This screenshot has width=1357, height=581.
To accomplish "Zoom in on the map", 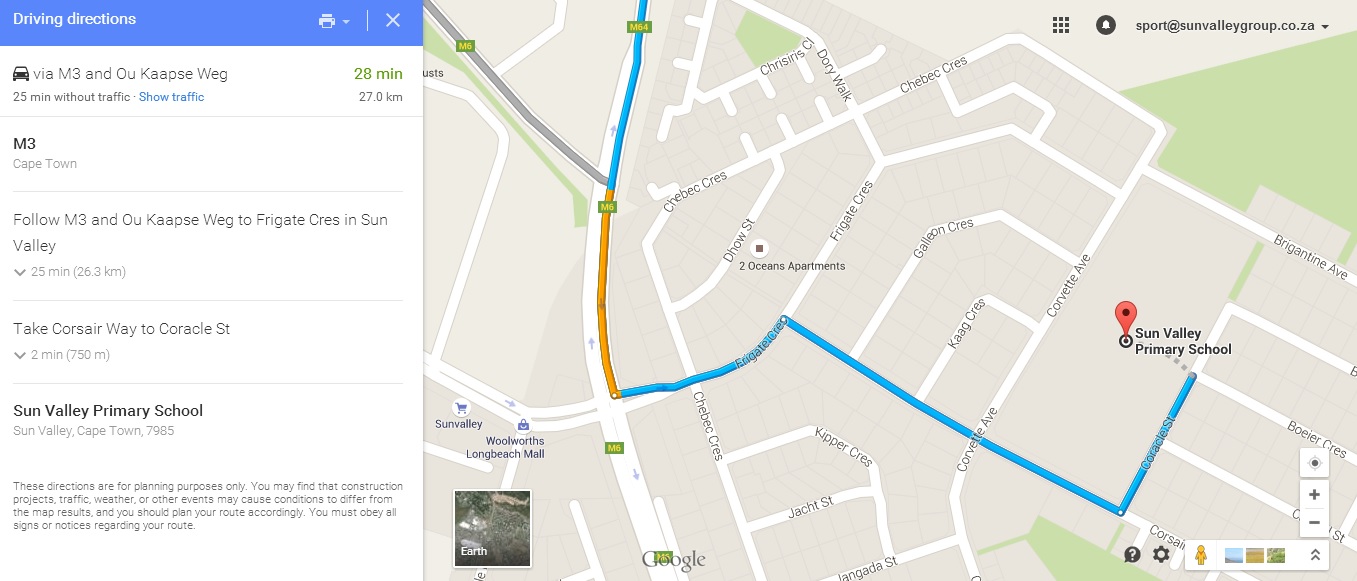I will click(1314, 495).
